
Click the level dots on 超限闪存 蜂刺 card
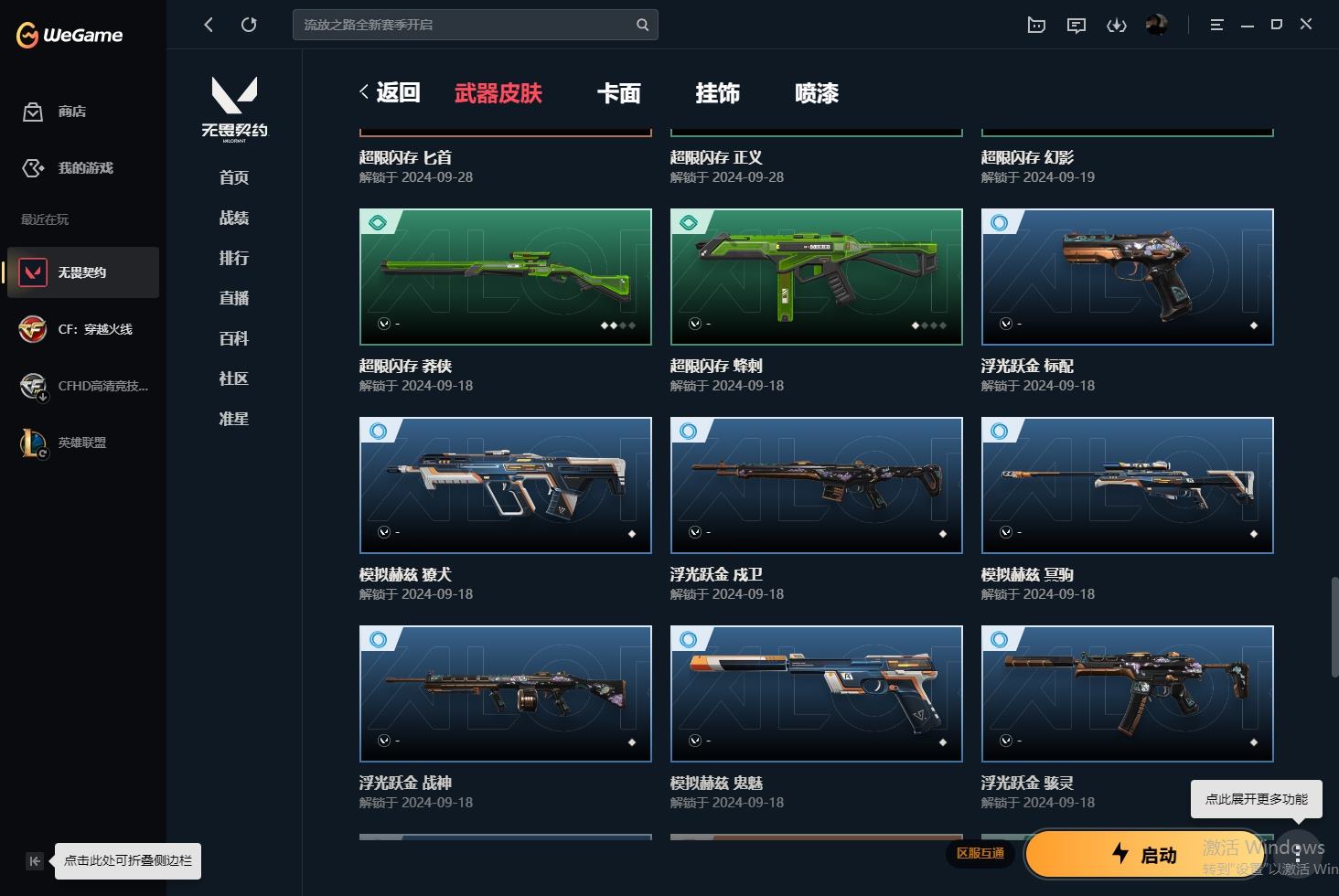click(929, 325)
